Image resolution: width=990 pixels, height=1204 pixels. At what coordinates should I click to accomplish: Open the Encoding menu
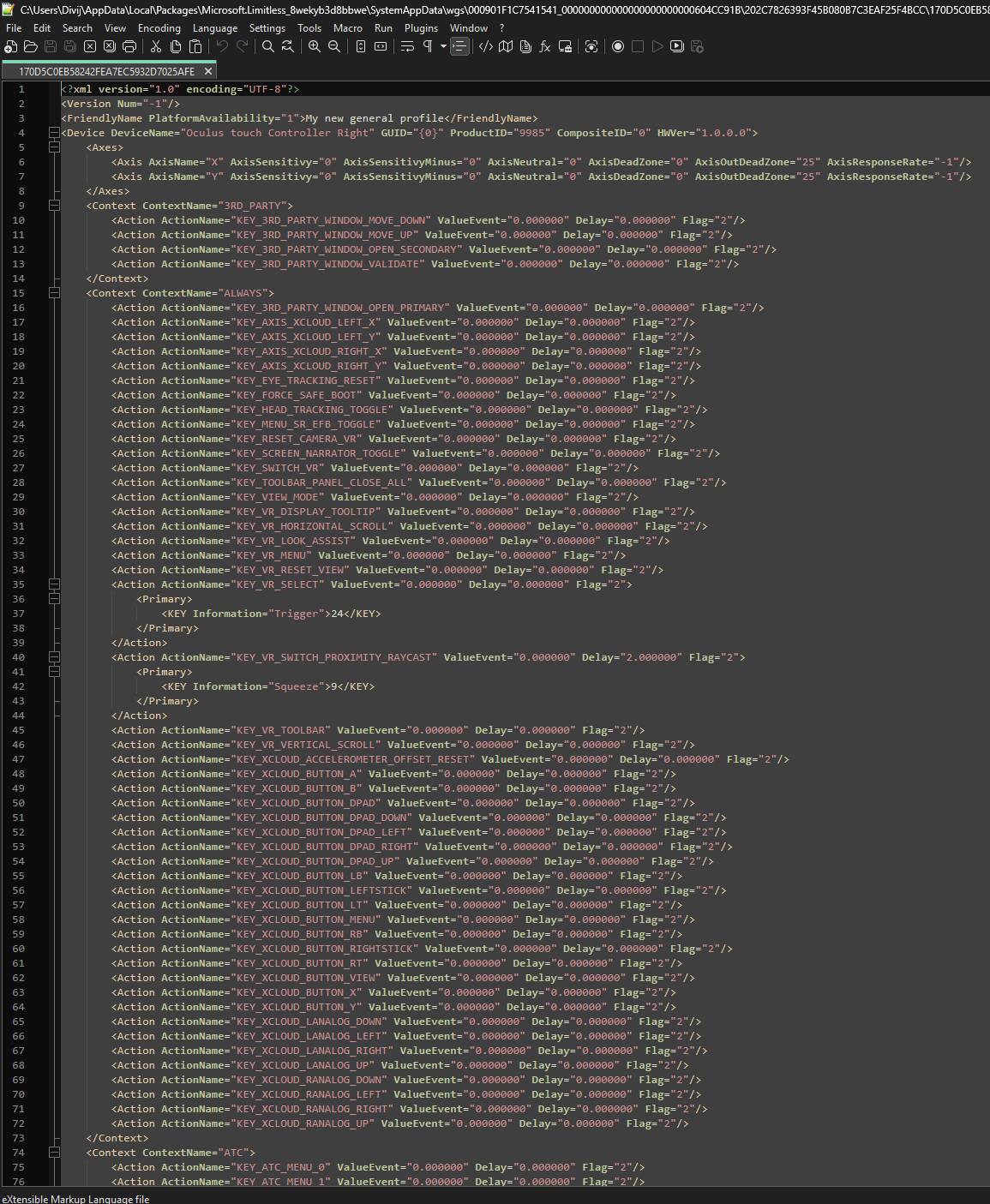159,27
